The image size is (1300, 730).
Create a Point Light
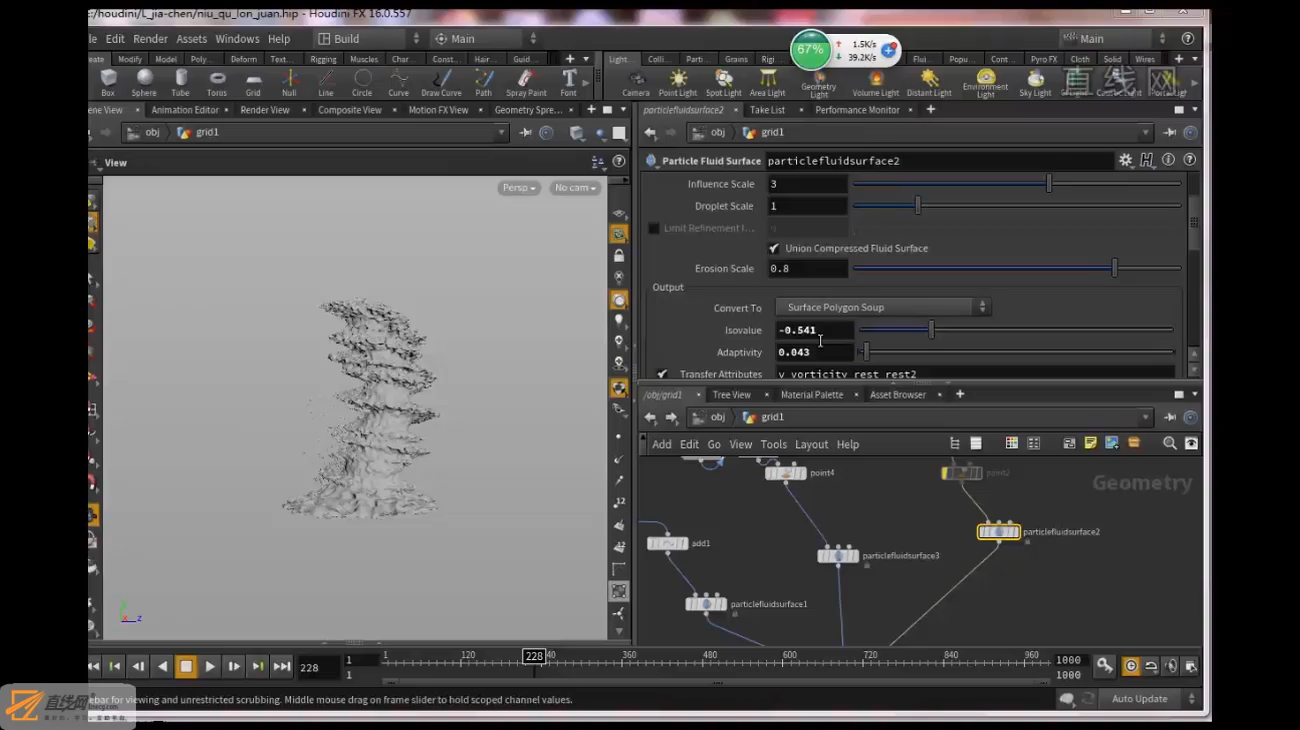click(678, 83)
